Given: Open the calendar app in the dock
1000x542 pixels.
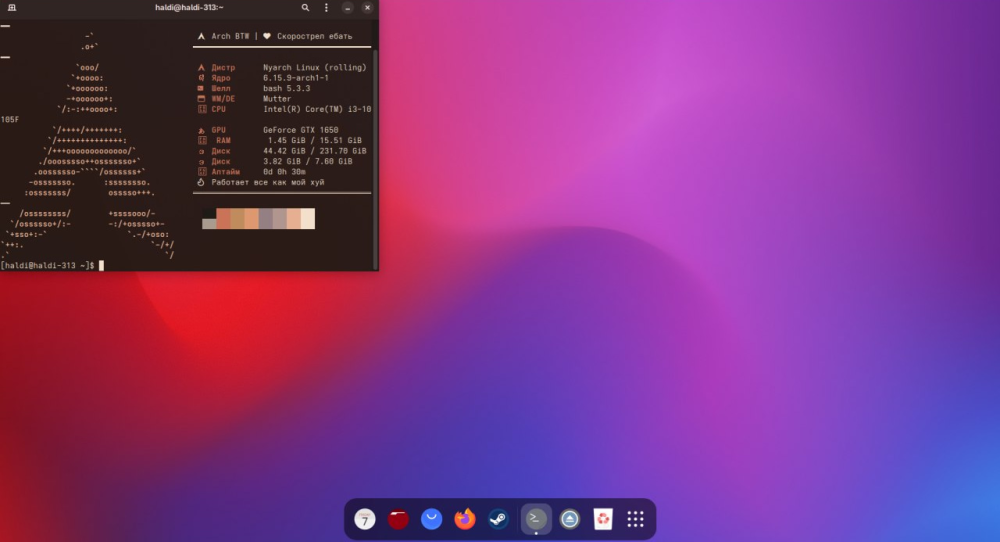Looking at the screenshot, I should click(365, 519).
